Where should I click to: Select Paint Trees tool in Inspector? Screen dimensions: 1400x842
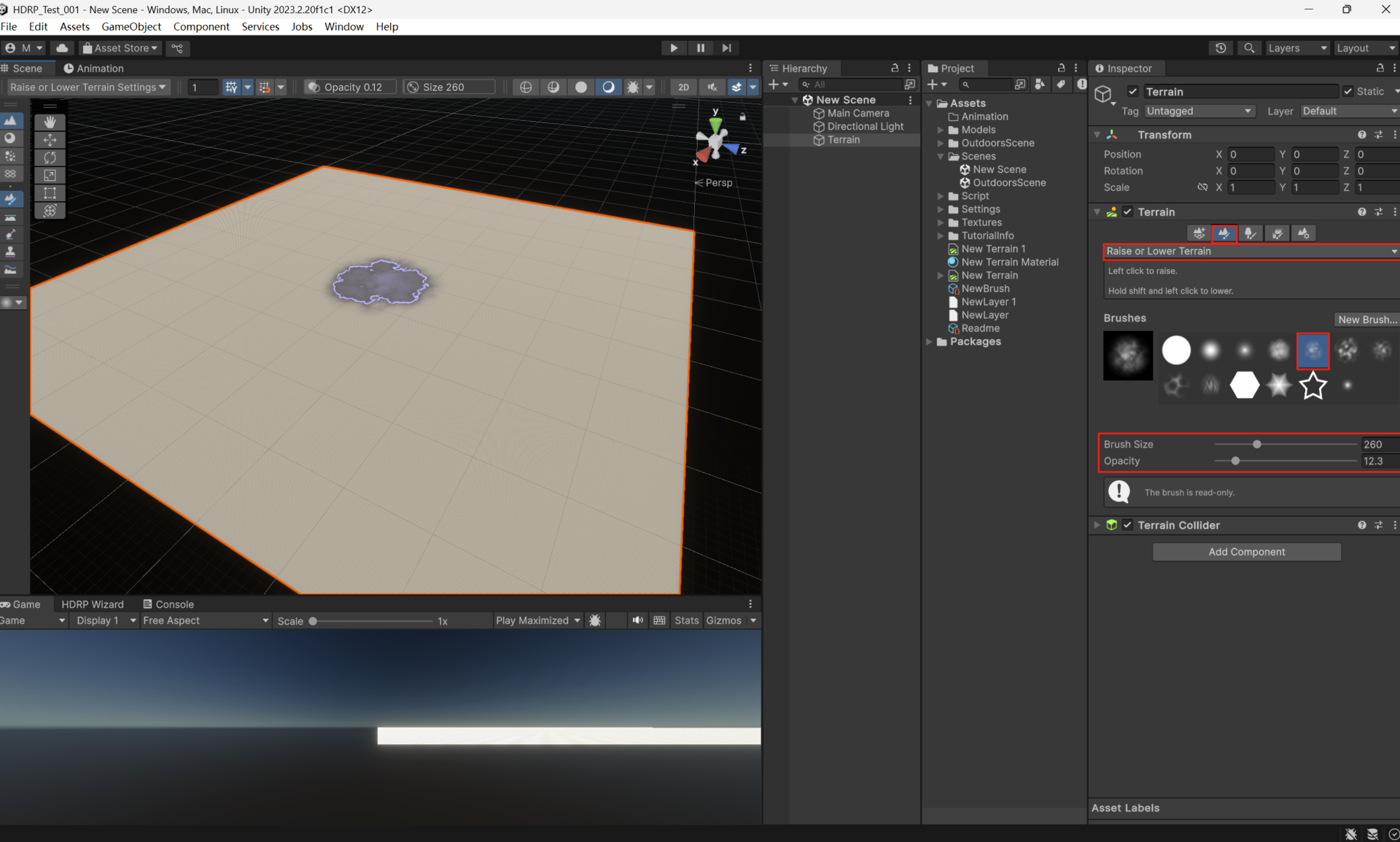(1250, 233)
